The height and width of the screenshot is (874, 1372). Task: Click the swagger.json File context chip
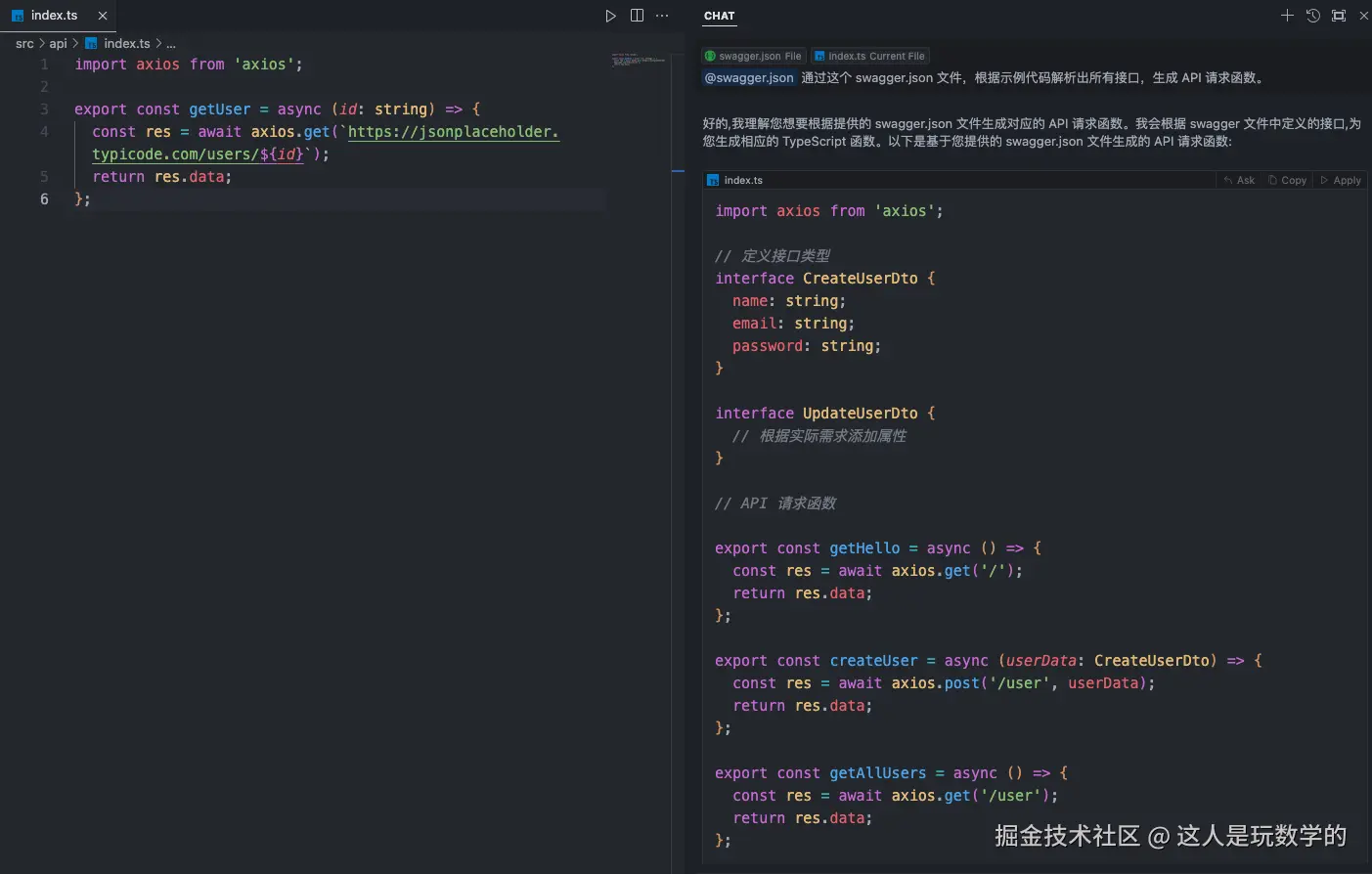753,56
